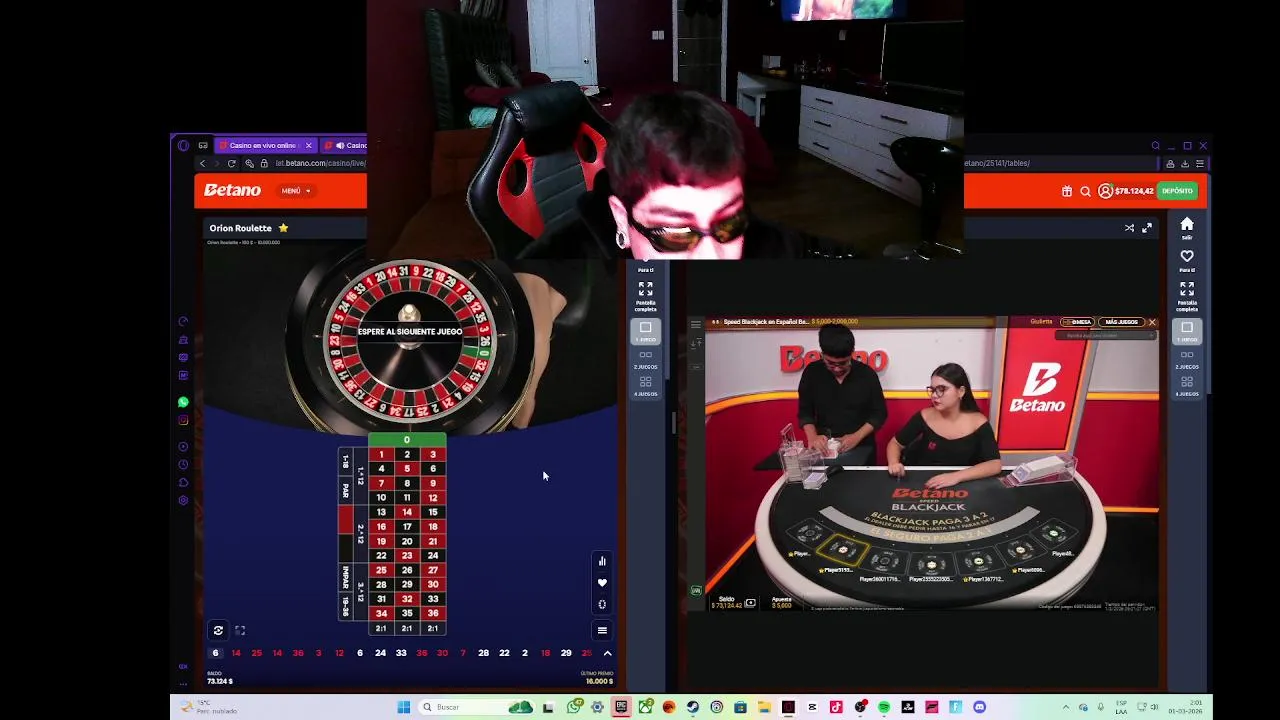Click result 33 in history strip
Image resolution: width=1280 pixels, height=720 pixels.
[401, 653]
